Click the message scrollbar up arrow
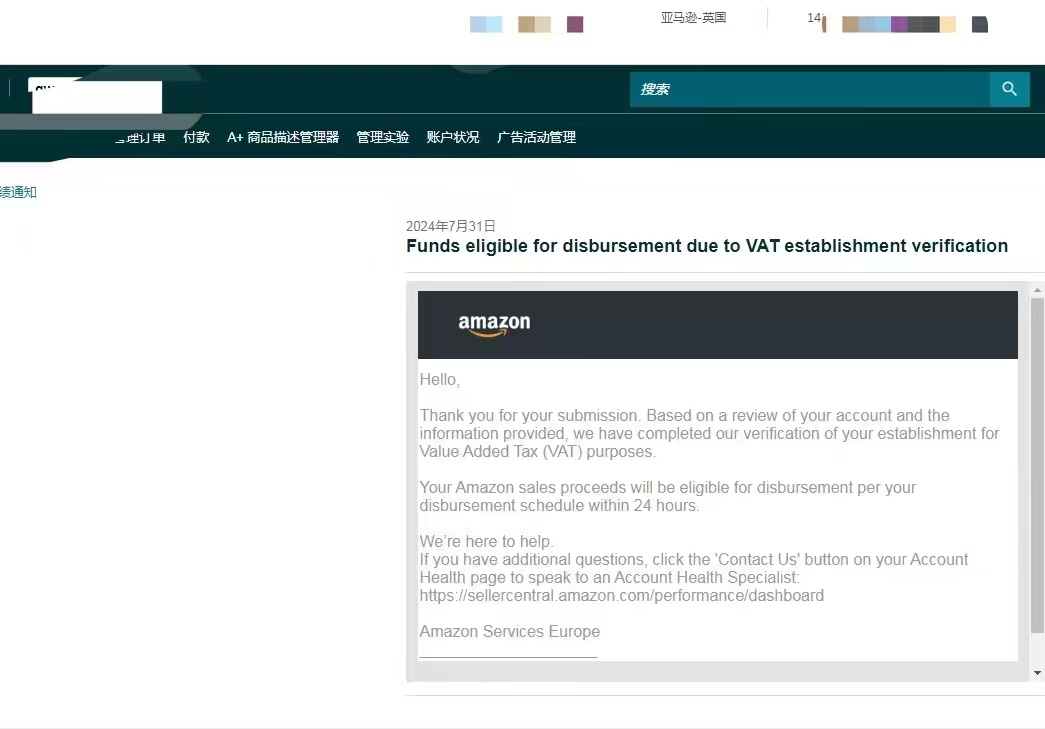The image size is (1045, 729). pos(1037,291)
